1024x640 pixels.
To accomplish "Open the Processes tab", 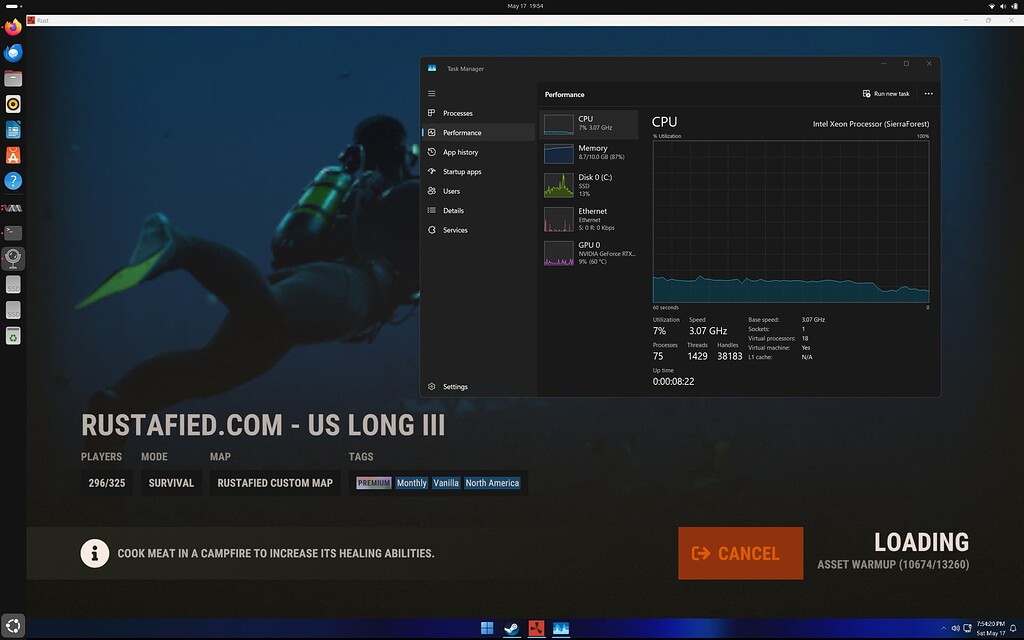I will pos(457,113).
